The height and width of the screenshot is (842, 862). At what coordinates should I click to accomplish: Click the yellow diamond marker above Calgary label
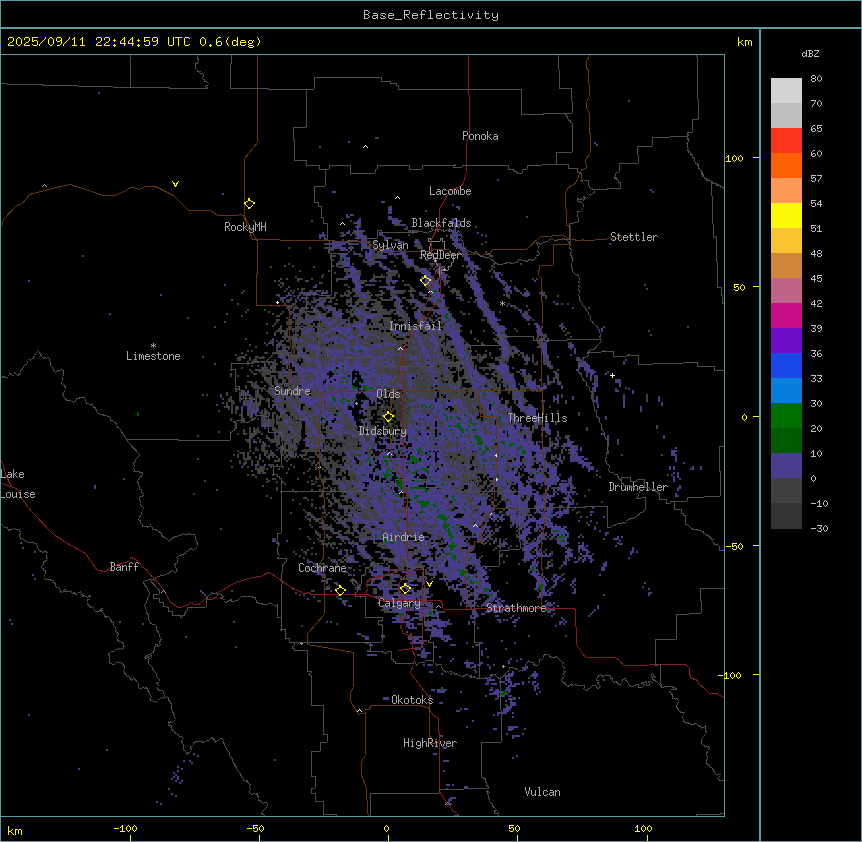pos(405,589)
